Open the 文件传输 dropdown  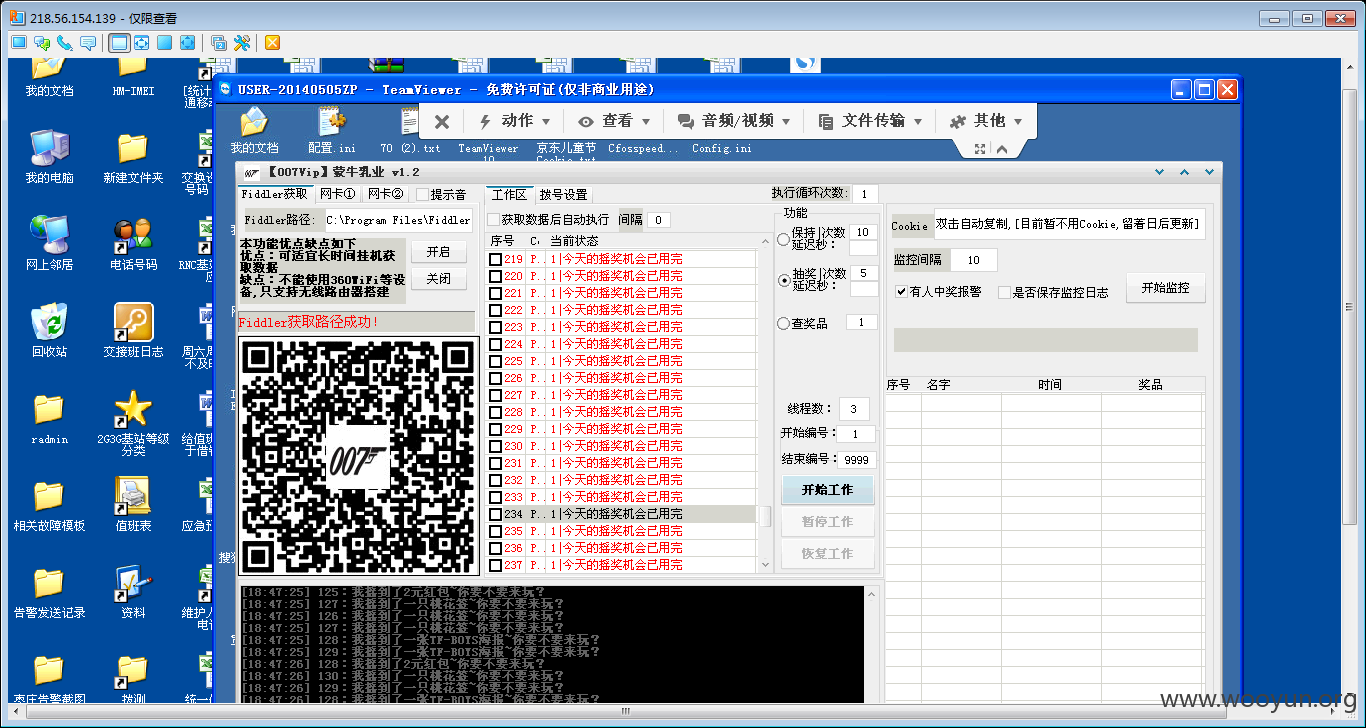click(x=870, y=121)
